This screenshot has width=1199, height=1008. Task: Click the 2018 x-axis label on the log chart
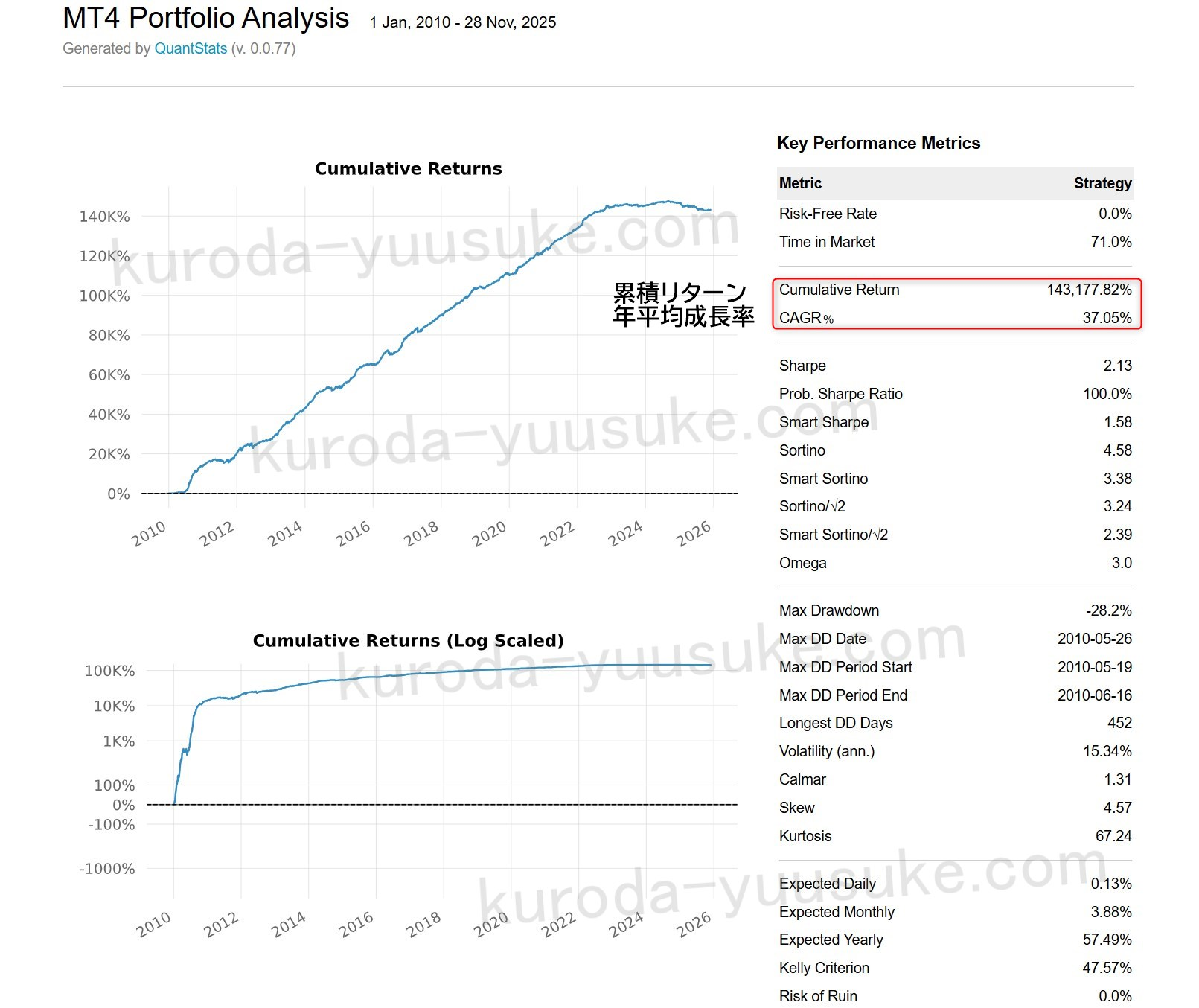423,924
